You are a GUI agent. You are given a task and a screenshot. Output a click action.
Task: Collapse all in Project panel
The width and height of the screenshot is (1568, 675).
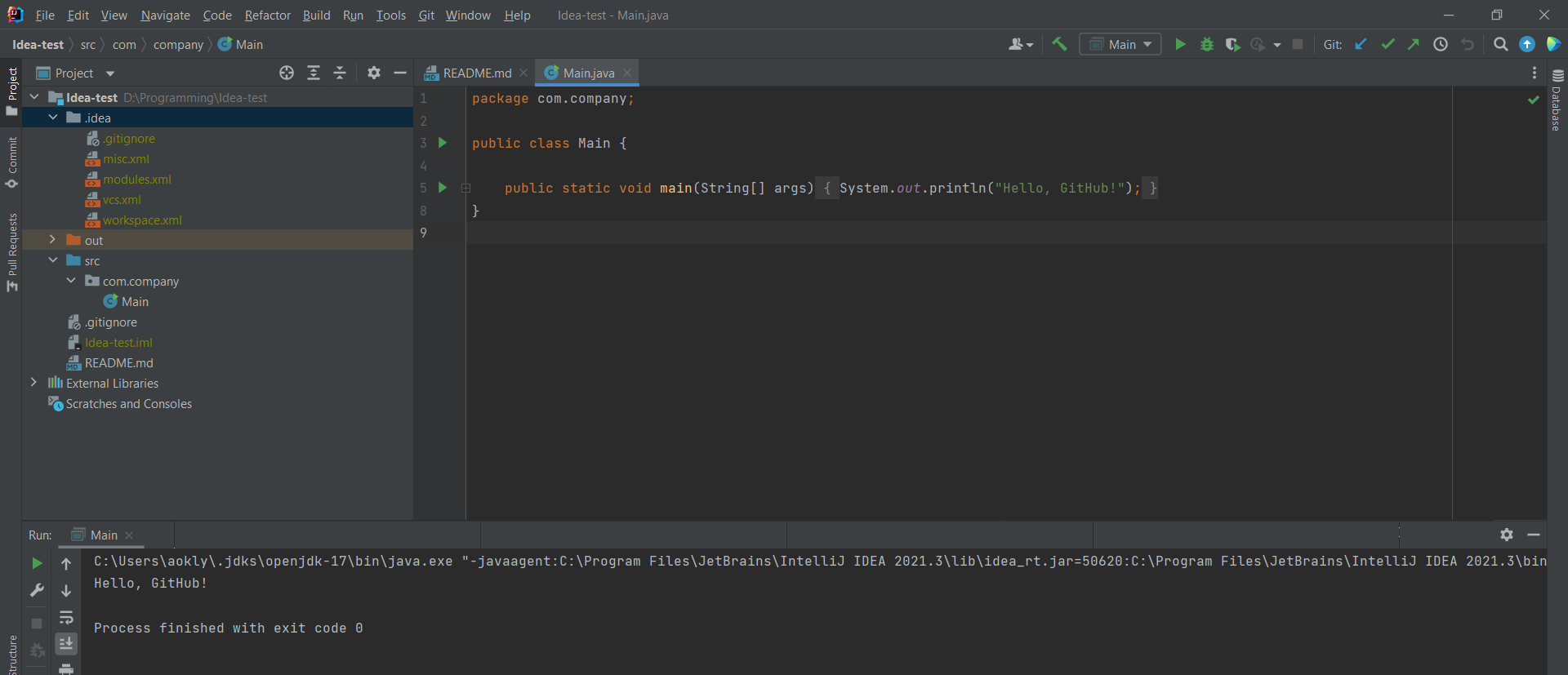[340, 73]
